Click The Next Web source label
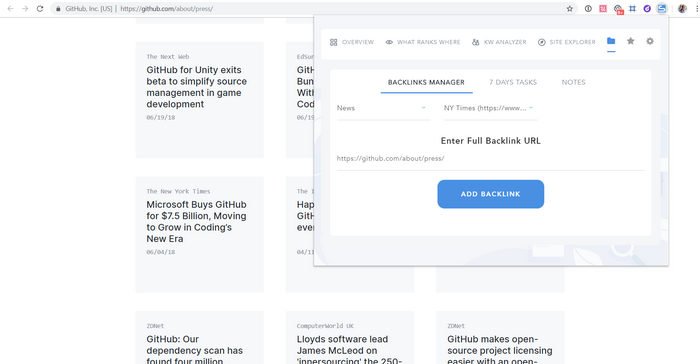 [x=168, y=57]
